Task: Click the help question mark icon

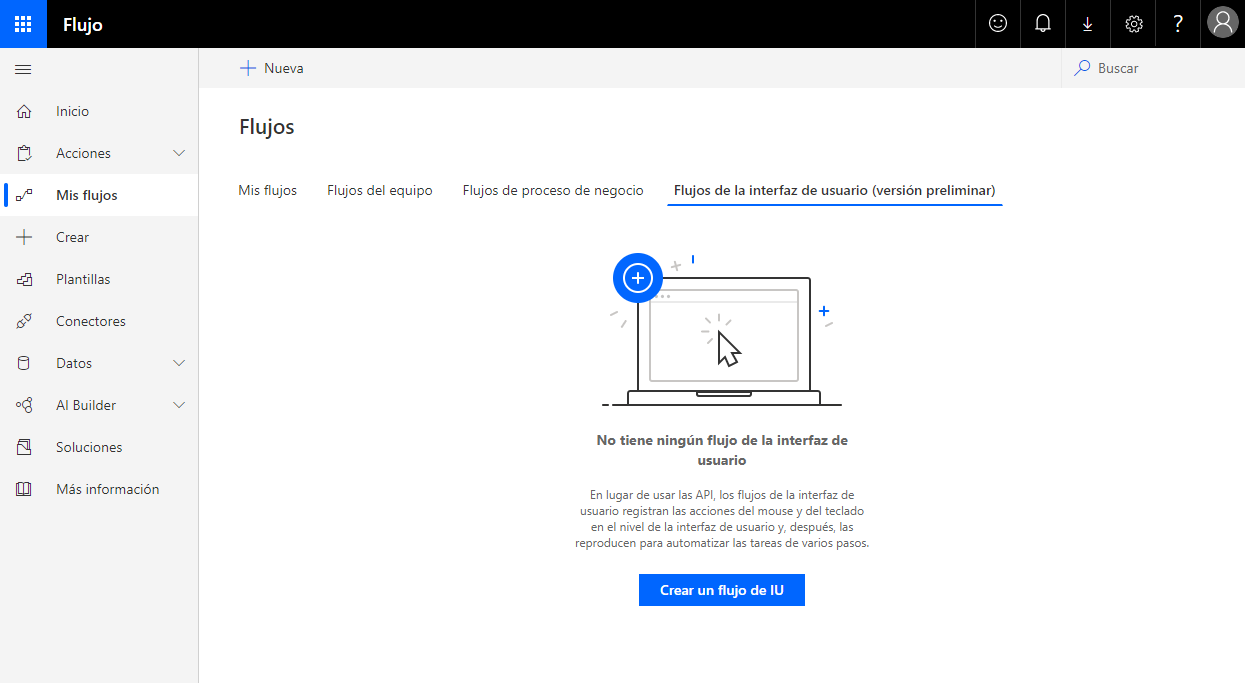Action: click(x=1178, y=24)
